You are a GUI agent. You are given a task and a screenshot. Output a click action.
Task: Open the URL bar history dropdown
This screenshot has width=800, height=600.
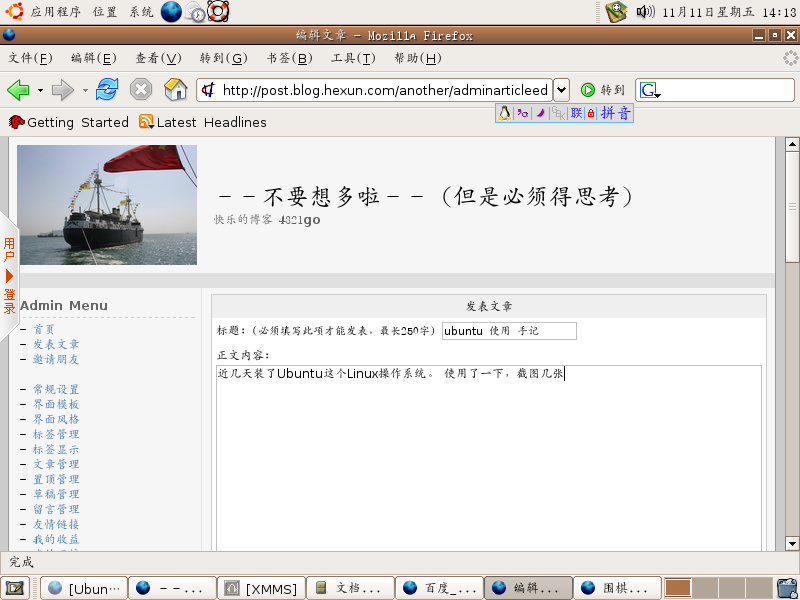tap(561, 91)
